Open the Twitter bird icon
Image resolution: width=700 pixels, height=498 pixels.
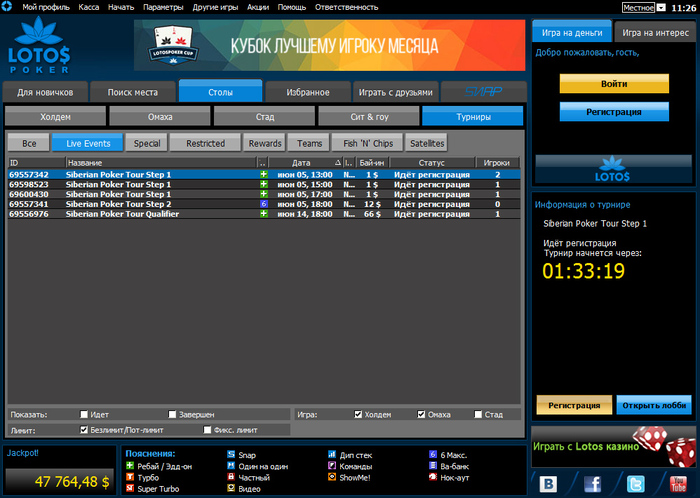[x=636, y=484]
